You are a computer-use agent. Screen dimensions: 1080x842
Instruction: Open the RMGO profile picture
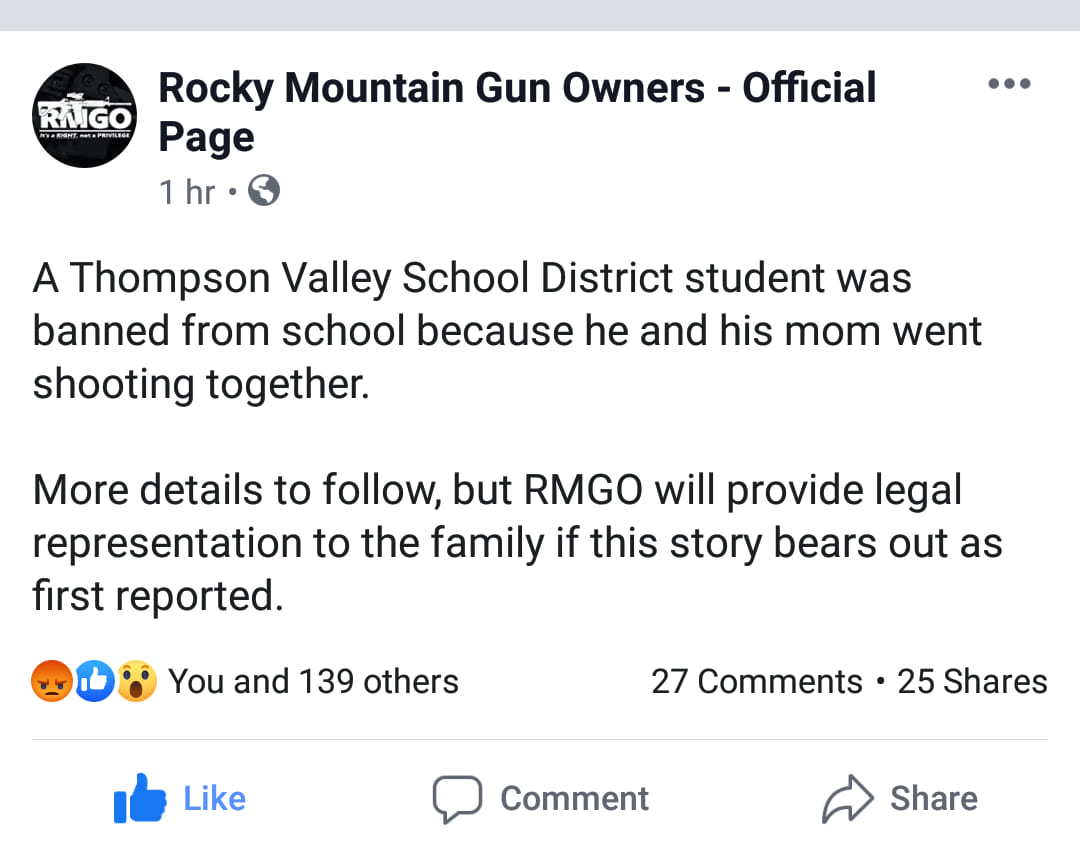(x=85, y=115)
